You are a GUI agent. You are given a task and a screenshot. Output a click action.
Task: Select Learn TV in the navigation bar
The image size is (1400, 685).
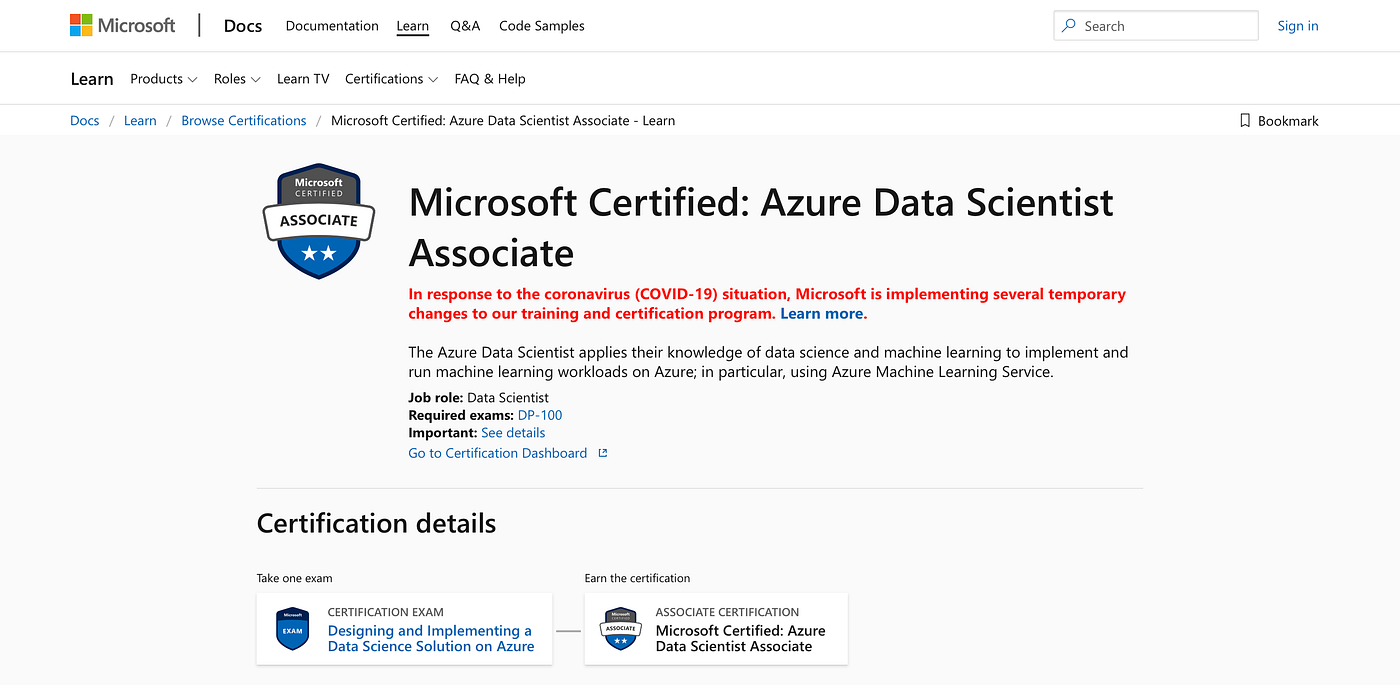(303, 79)
